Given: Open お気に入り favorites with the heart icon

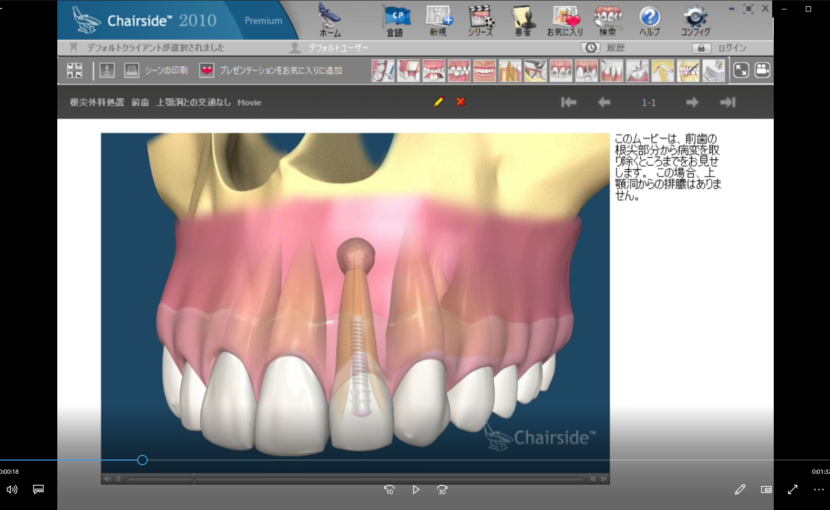Looking at the screenshot, I should tap(565, 21).
